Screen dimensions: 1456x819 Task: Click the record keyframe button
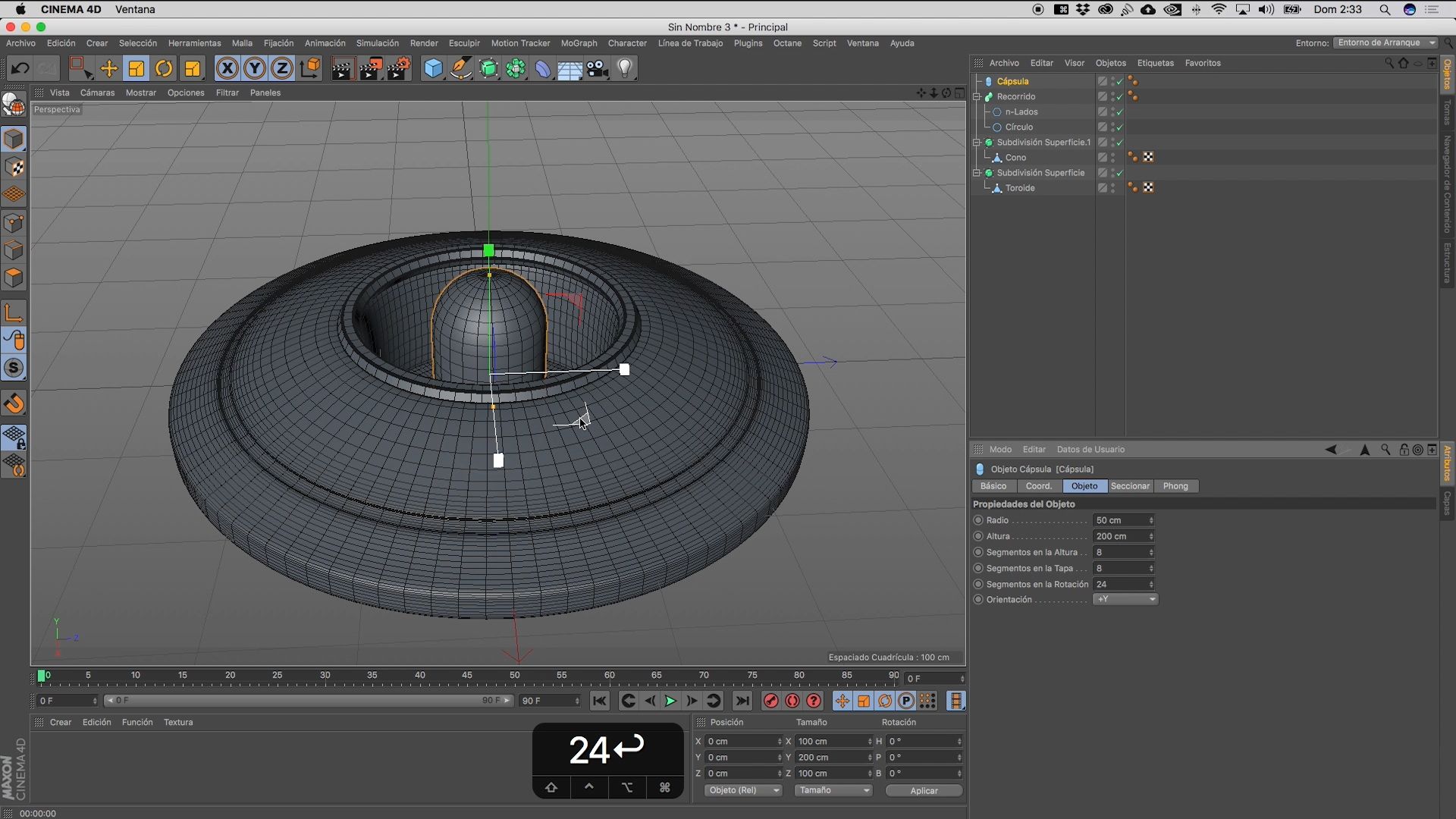770,701
